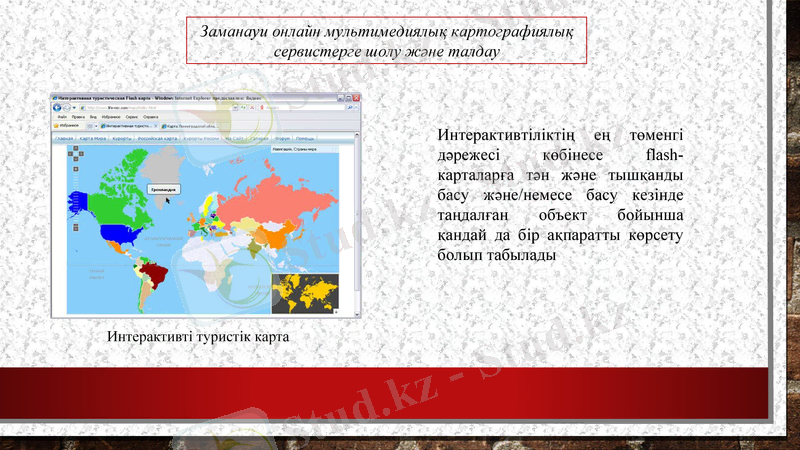Screen dimensions: 800x450
Task: Close the Internet Explorer window
Action: click(x=356, y=98)
